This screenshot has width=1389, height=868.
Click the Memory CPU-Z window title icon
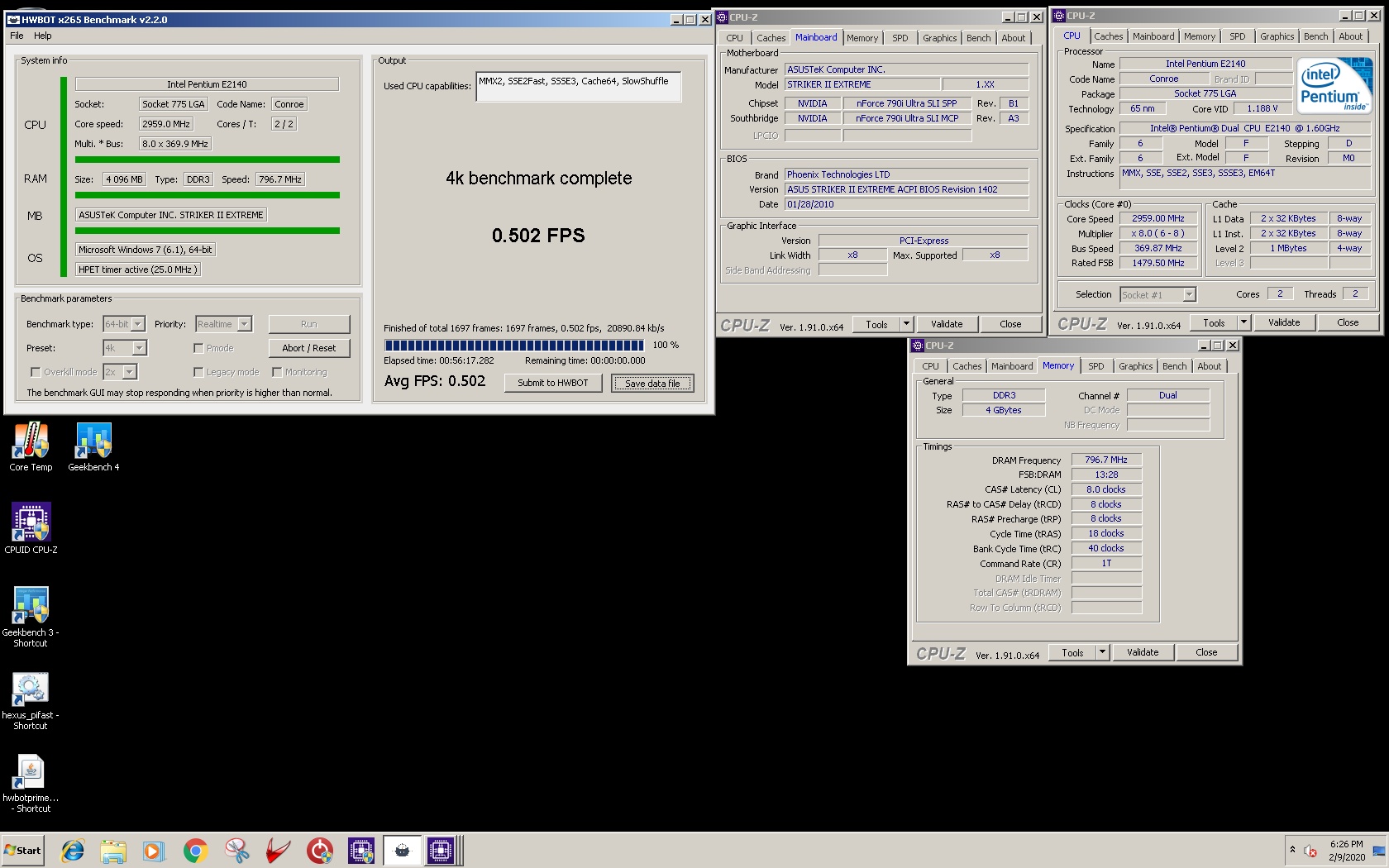(918, 346)
